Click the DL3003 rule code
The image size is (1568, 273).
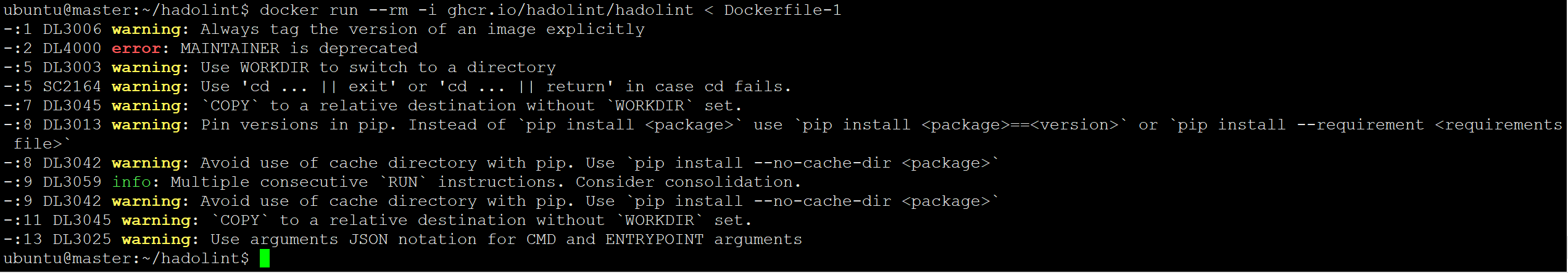coord(72,67)
